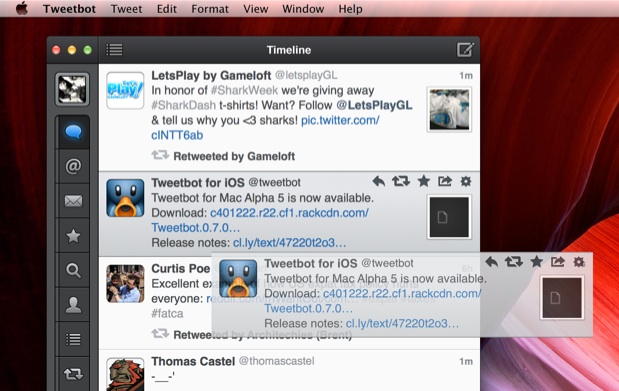Click the LetsPlay by Gameloft avatar
The height and width of the screenshot is (391, 619).
[125, 90]
